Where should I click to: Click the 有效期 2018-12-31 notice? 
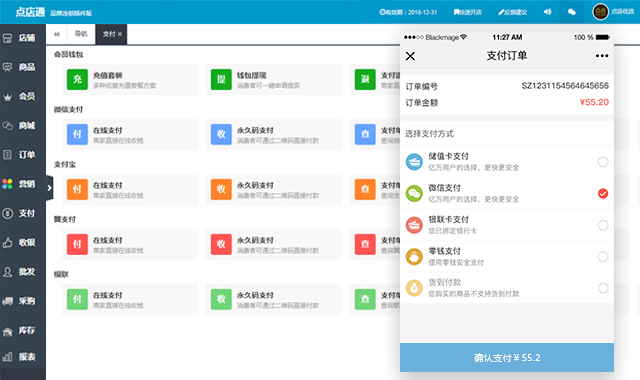point(408,12)
